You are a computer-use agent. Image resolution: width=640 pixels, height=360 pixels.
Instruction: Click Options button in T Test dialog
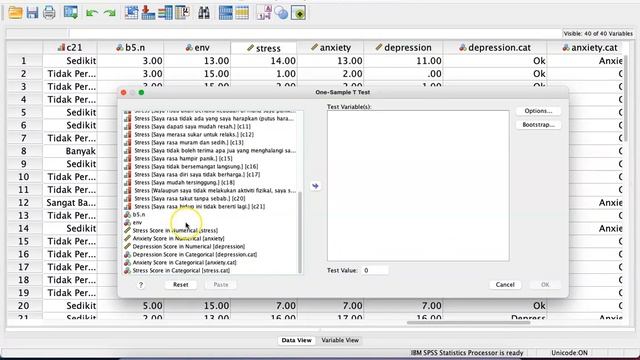(538, 111)
